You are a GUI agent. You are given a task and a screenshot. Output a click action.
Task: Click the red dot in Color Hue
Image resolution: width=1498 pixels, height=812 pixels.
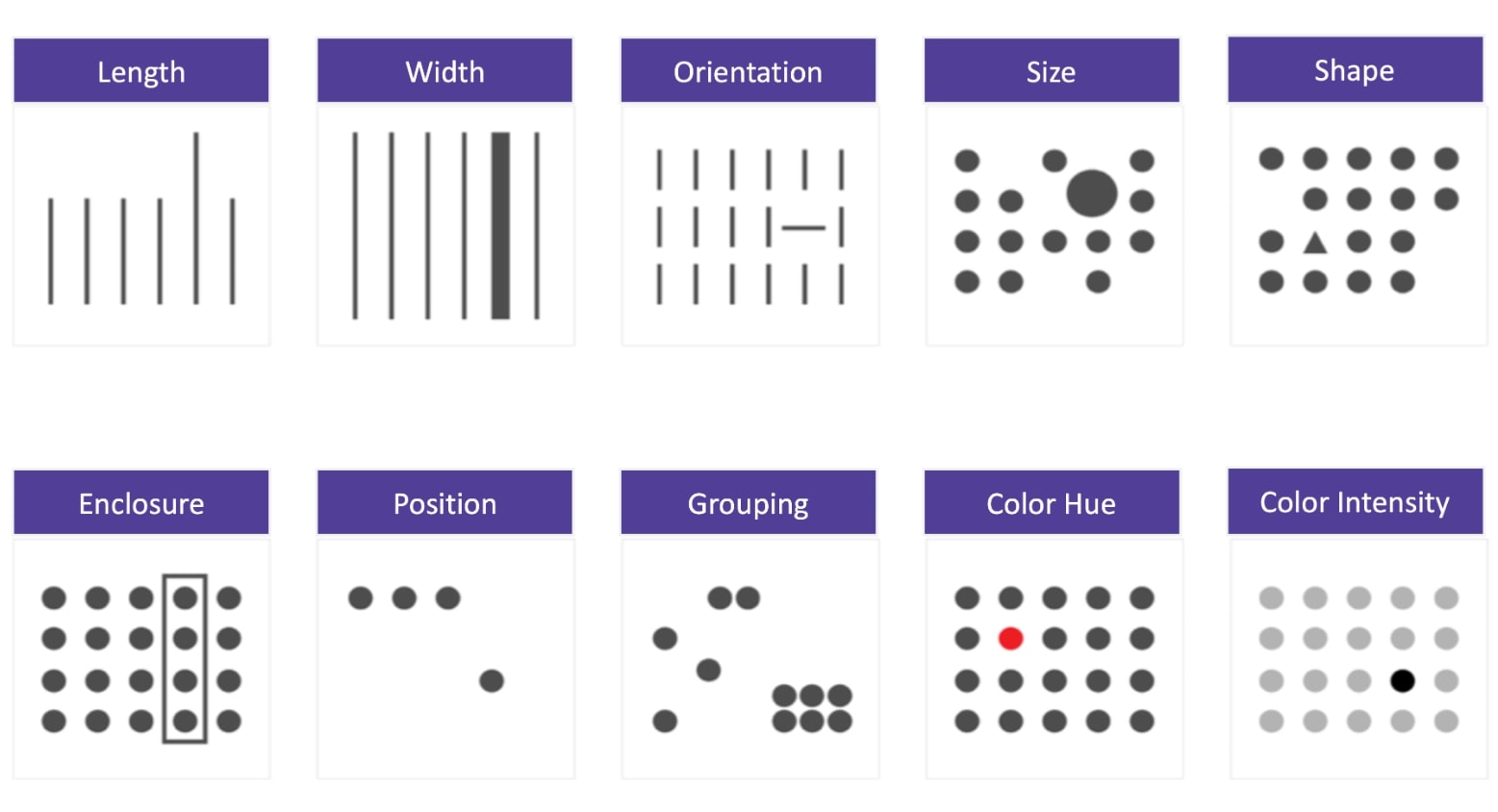tap(1010, 638)
